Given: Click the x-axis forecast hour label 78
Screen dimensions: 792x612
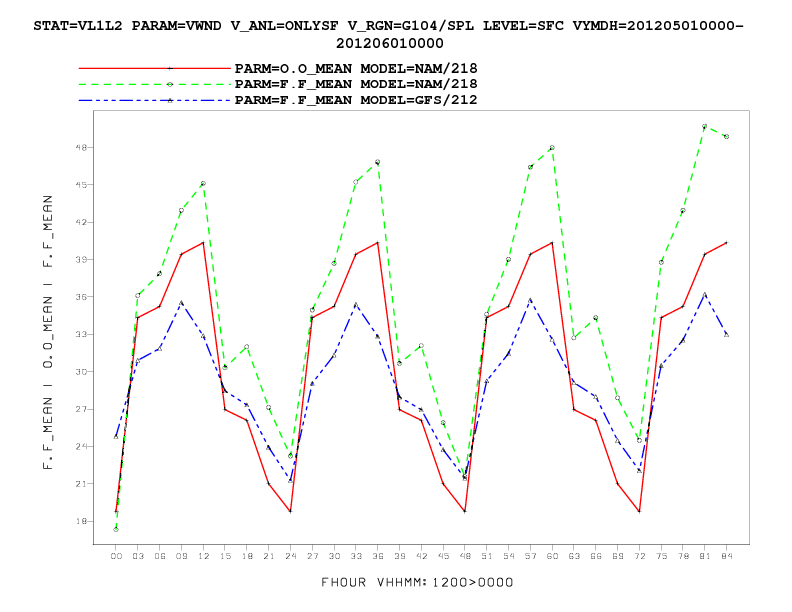Looking at the screenshot, I should (x=683, y=556).
